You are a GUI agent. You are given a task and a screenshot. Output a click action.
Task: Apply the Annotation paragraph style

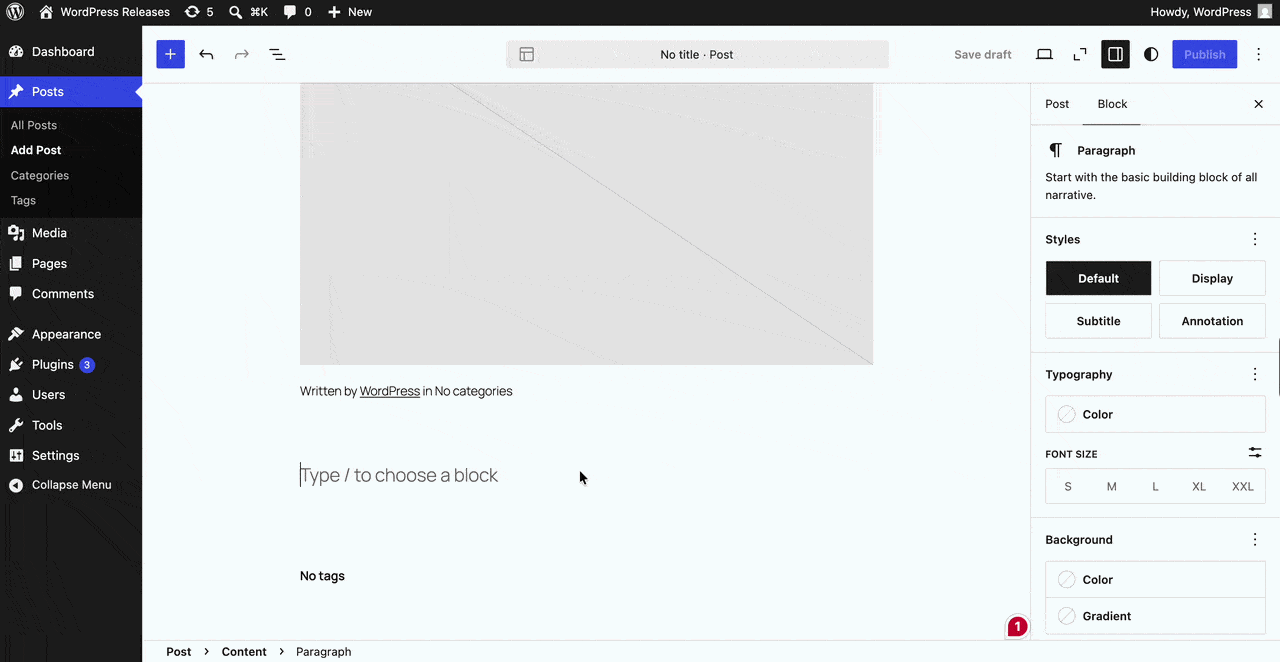click(x=1212, y=321)
